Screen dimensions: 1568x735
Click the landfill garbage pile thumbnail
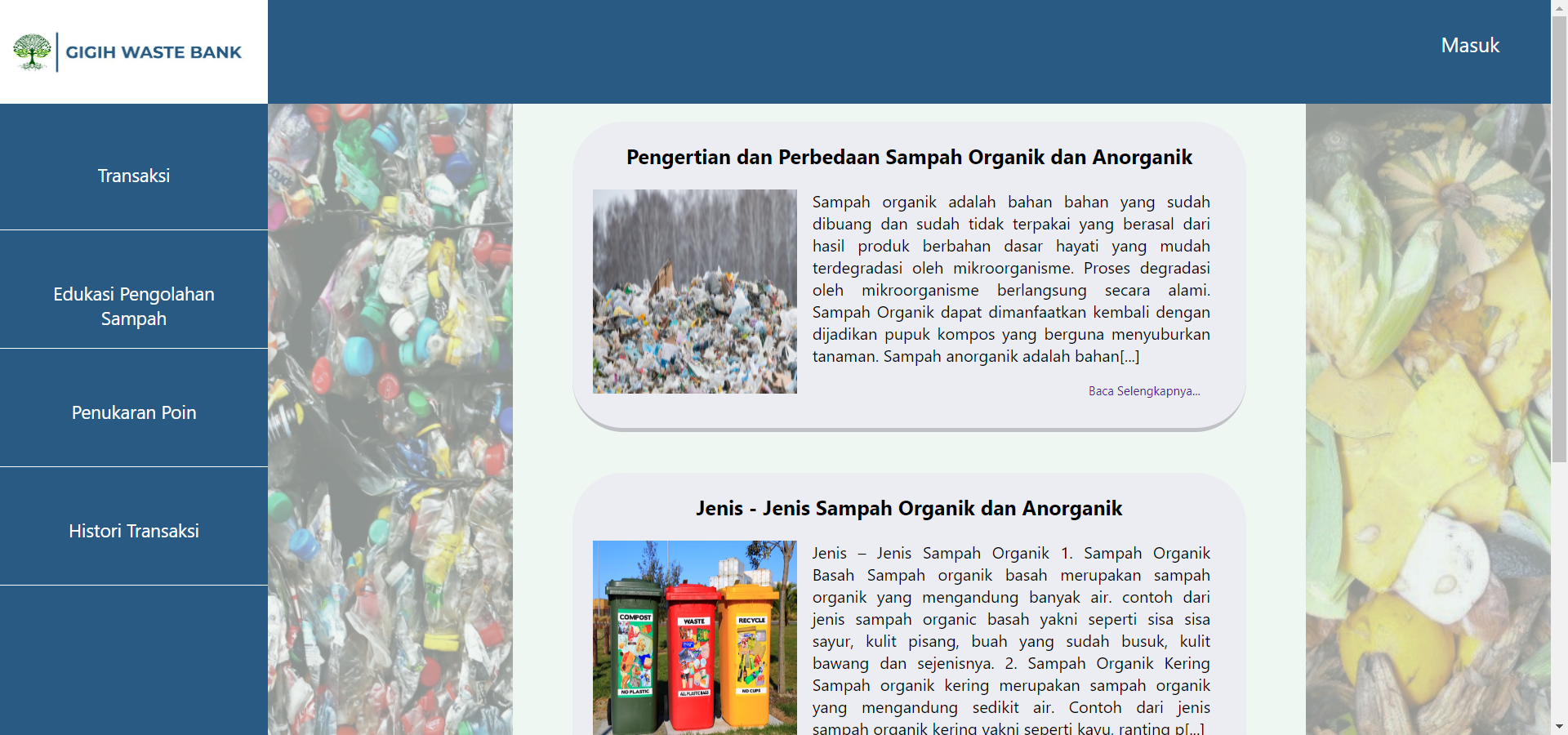694,292
